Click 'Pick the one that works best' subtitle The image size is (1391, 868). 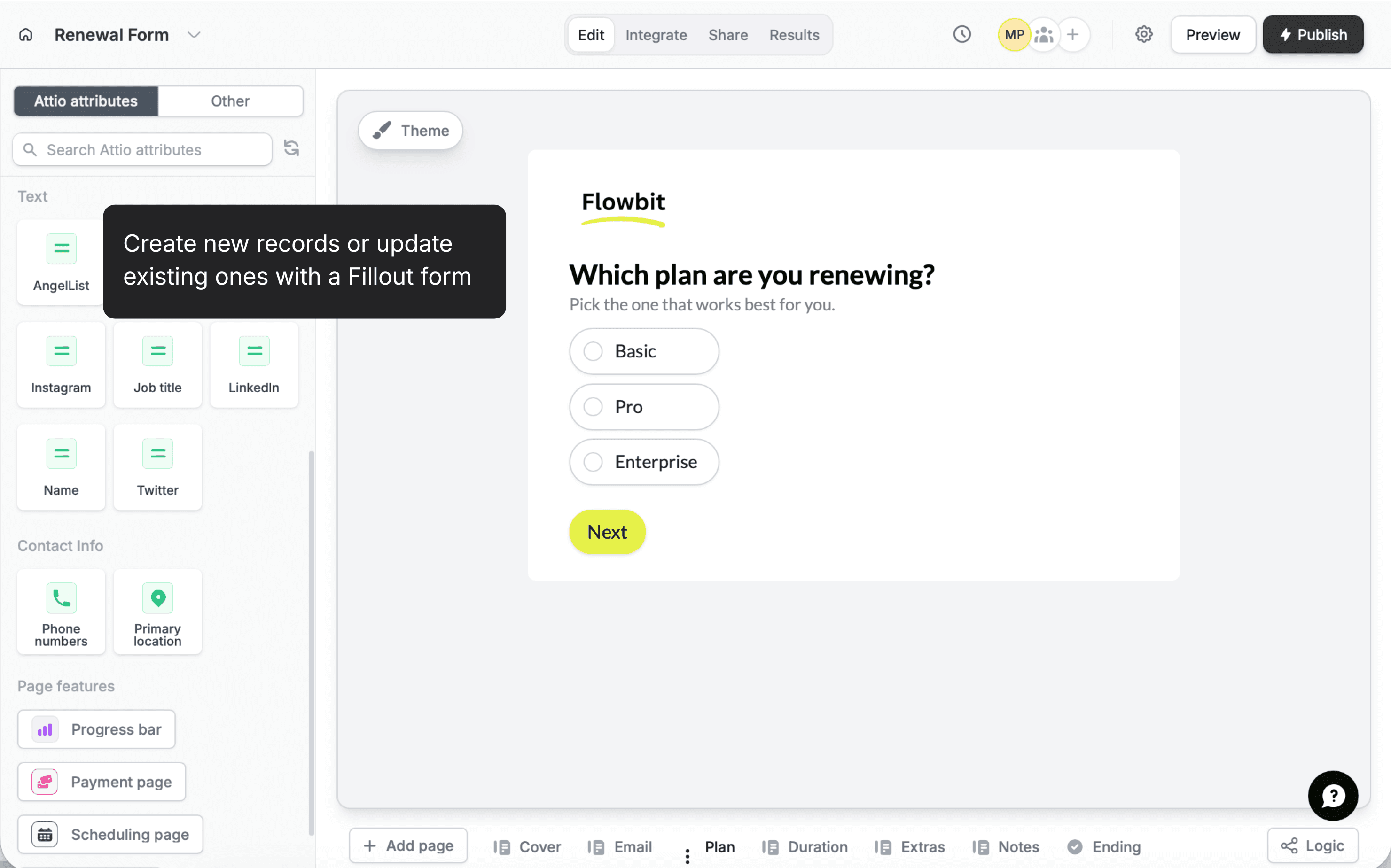(702, 305)
